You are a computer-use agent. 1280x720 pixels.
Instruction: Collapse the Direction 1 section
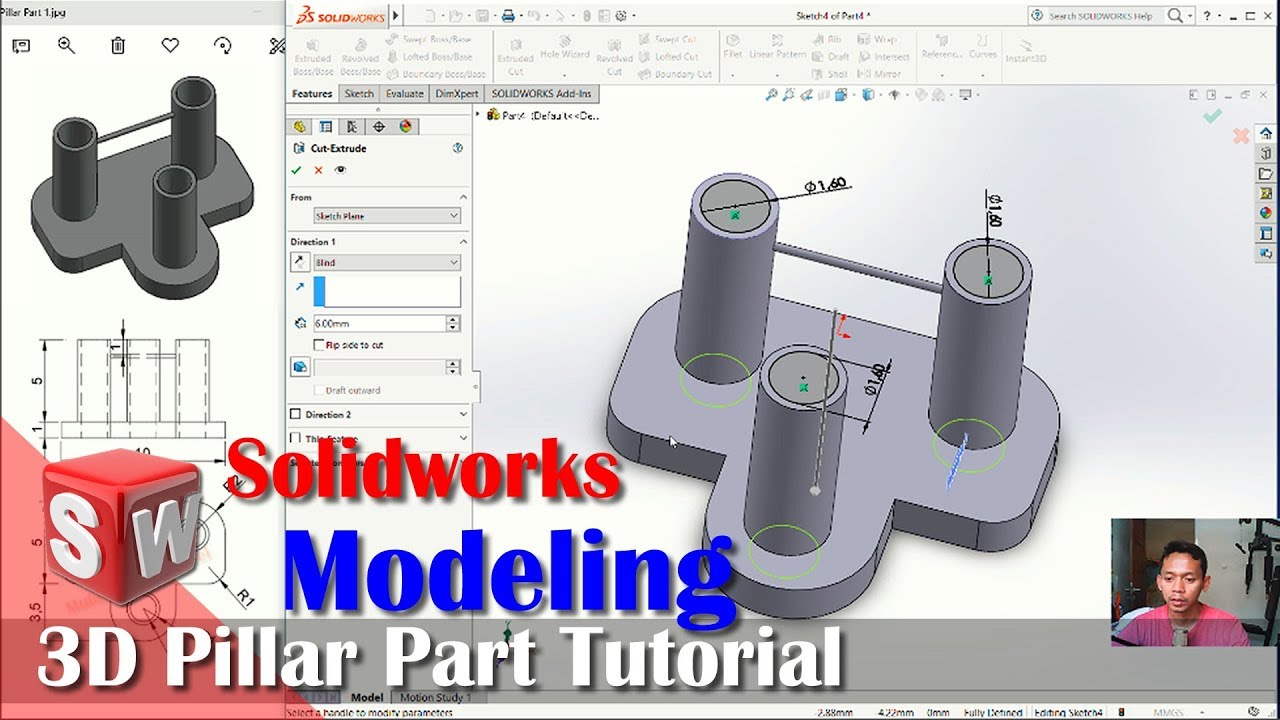463,242
